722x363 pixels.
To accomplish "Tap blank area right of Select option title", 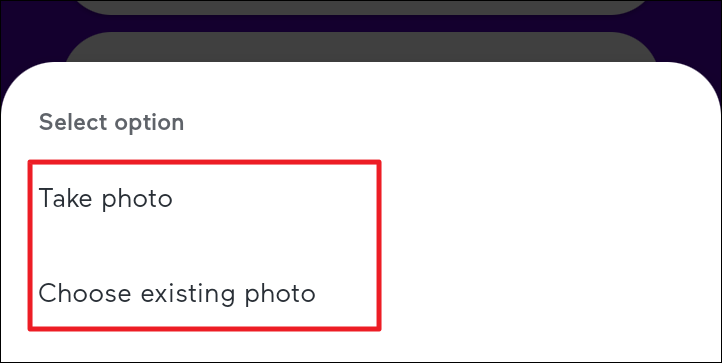I will 437,123.
